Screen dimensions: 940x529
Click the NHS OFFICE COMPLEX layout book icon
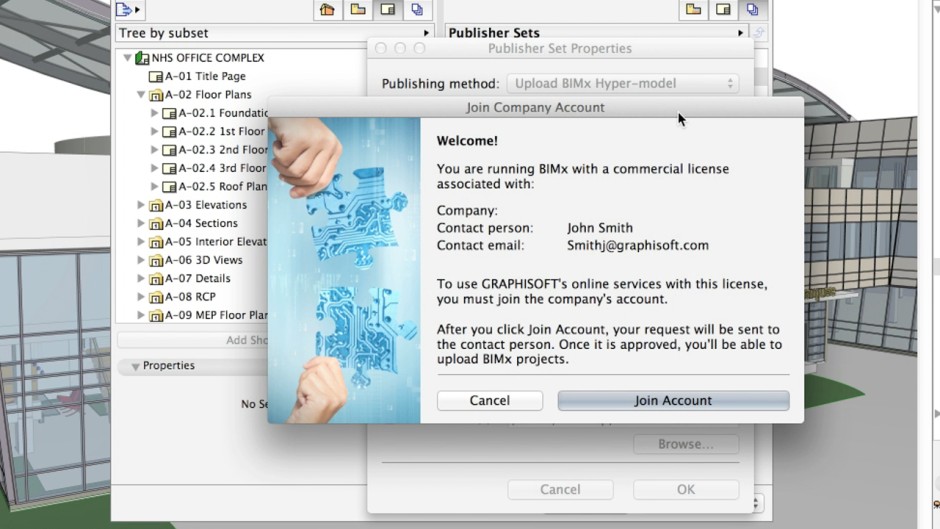pos(142,58)
